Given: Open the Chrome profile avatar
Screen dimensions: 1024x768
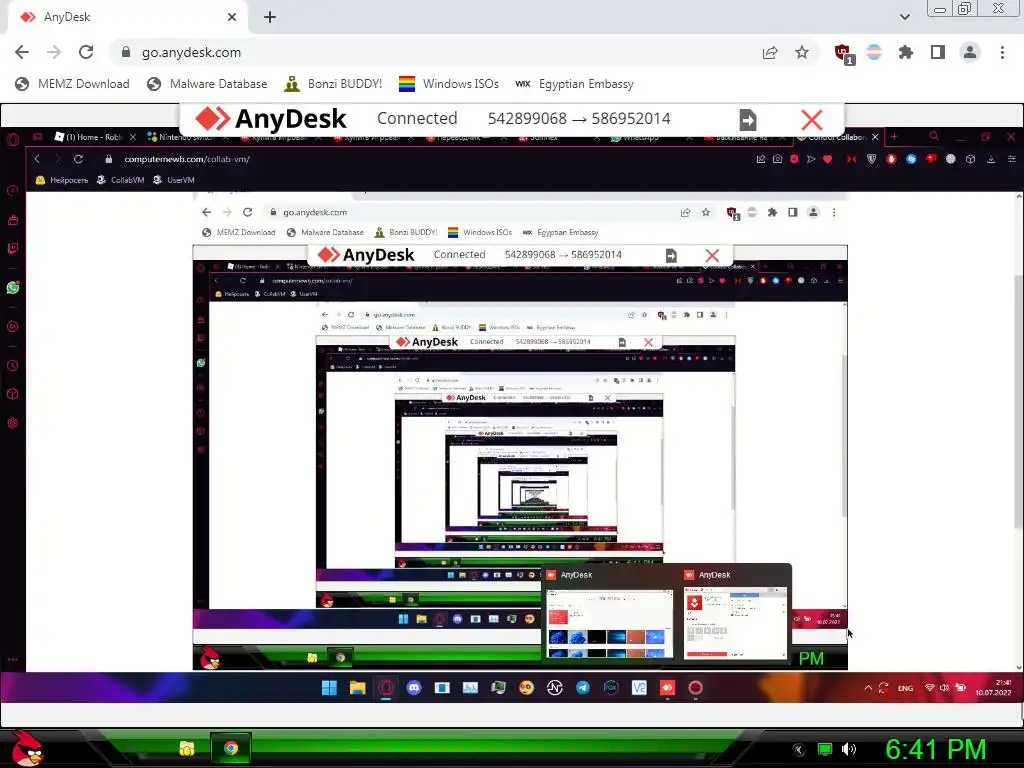Looking at the screenshot, I should tap(970, 52).
